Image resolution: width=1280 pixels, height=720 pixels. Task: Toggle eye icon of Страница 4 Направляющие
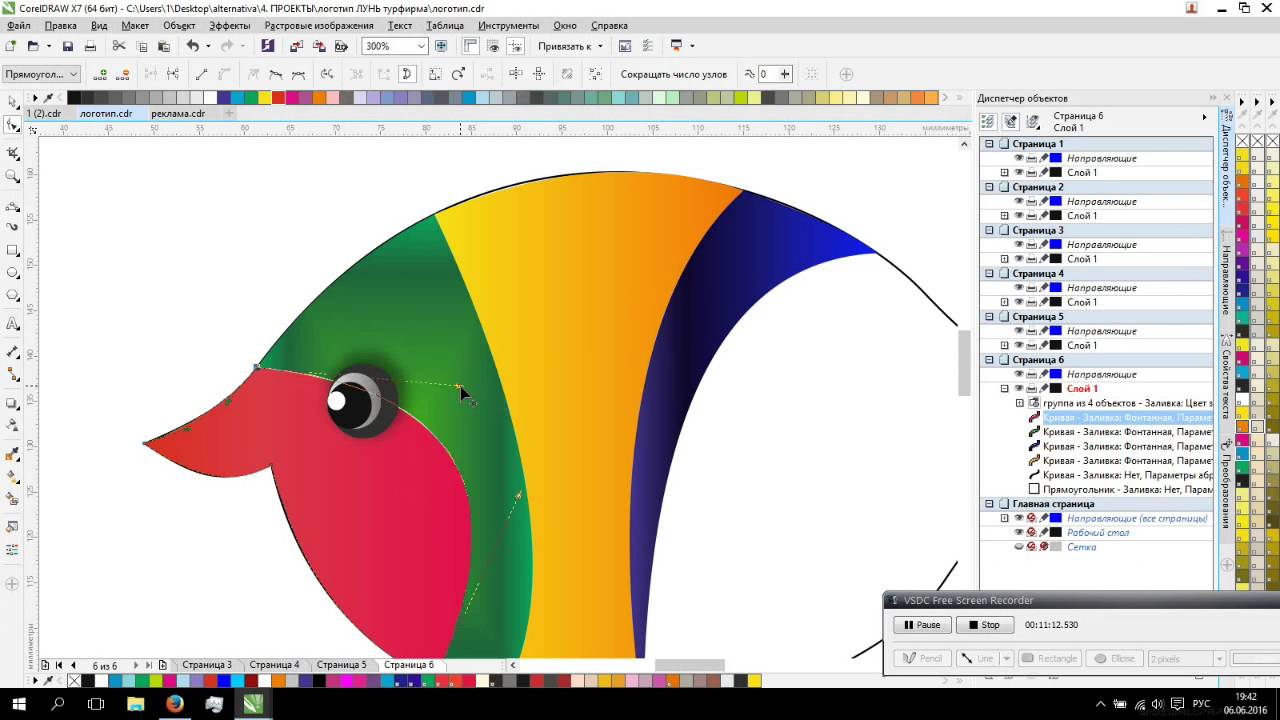1019,288
